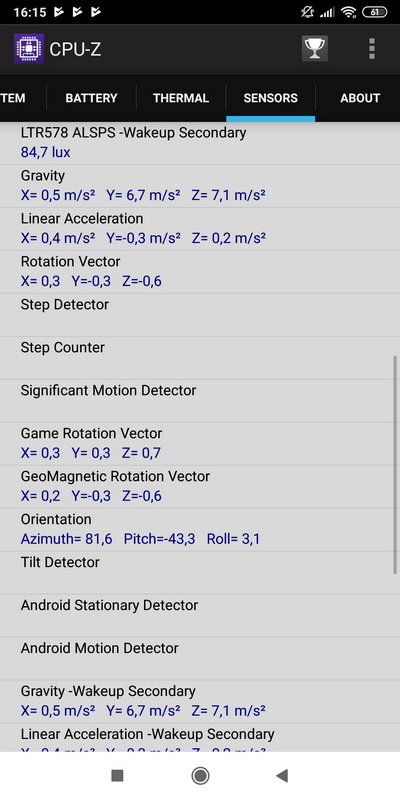
Task: Click the vertical scrollbar on the right edge
Action: (x=395, y=464)
